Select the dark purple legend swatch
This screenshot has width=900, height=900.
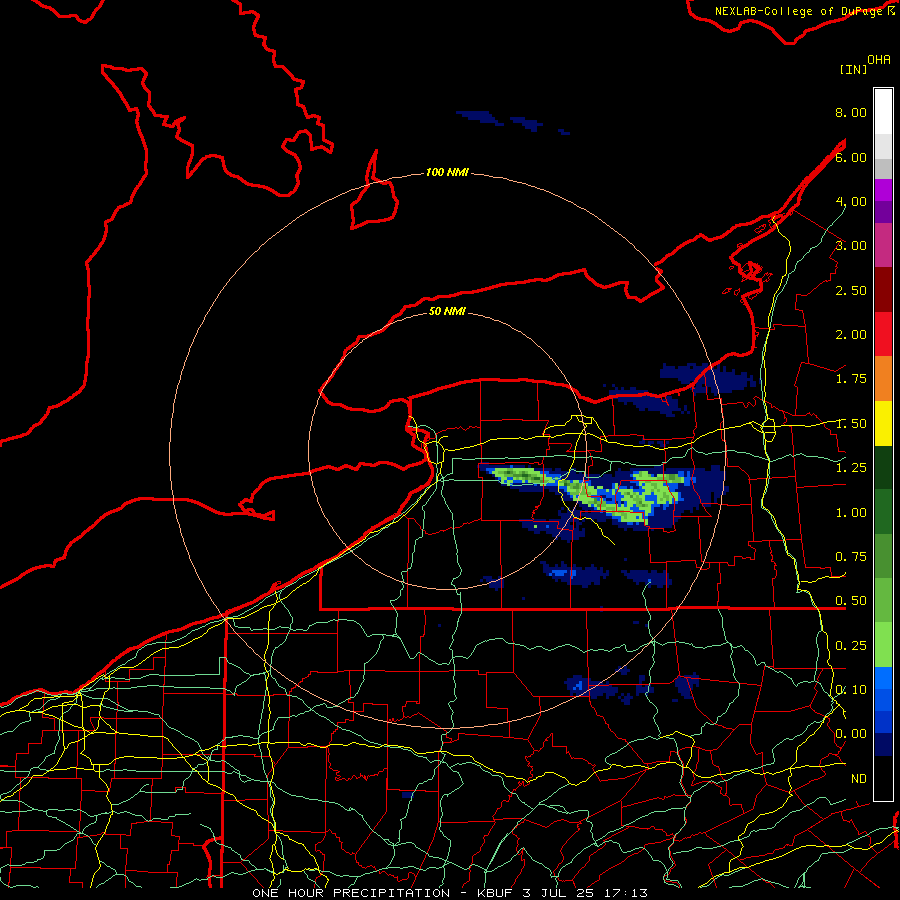pos(883,212)
